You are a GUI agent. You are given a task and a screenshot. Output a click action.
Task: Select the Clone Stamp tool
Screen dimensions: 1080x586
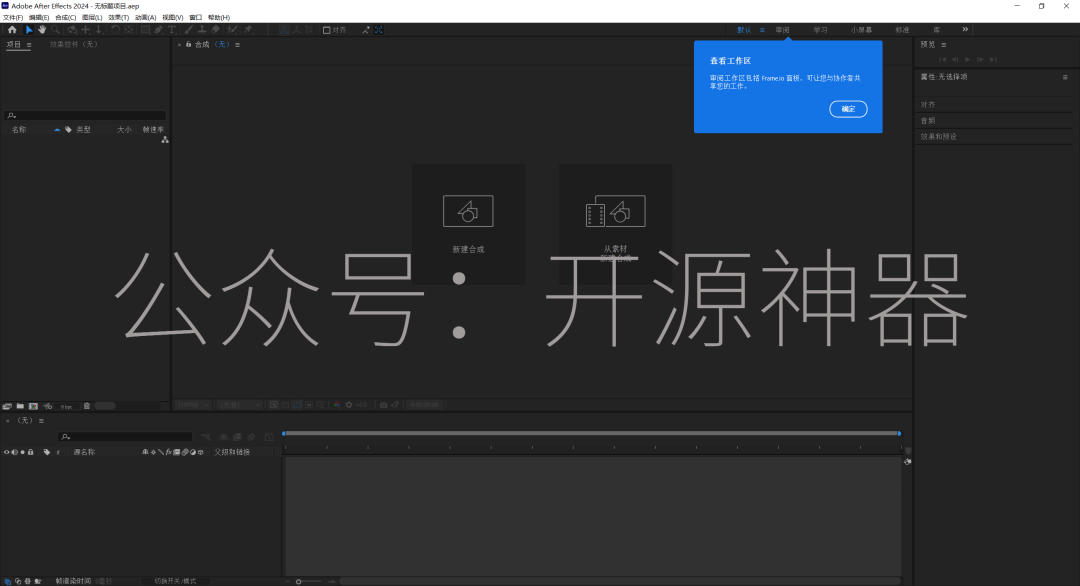click(x=202, y=30)
